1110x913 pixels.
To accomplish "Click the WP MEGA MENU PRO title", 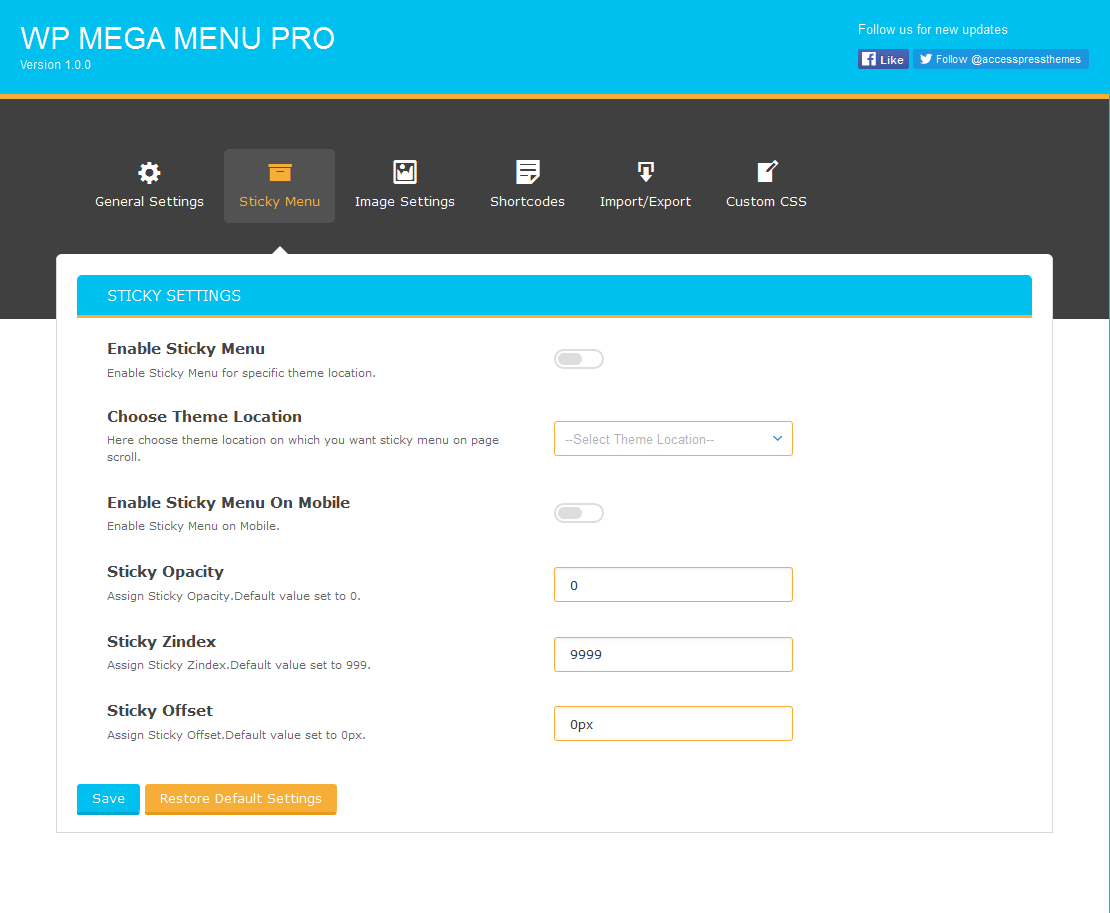I will (x=178, y=38).
